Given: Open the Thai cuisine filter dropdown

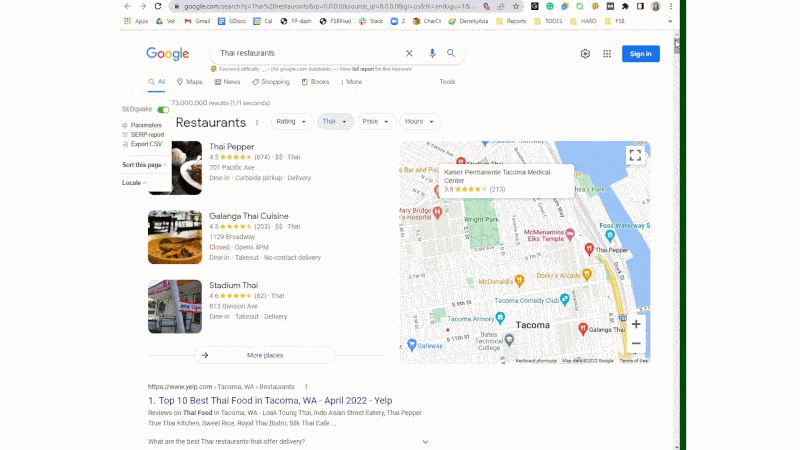Looking at the screenshot, I should point(335,121).
